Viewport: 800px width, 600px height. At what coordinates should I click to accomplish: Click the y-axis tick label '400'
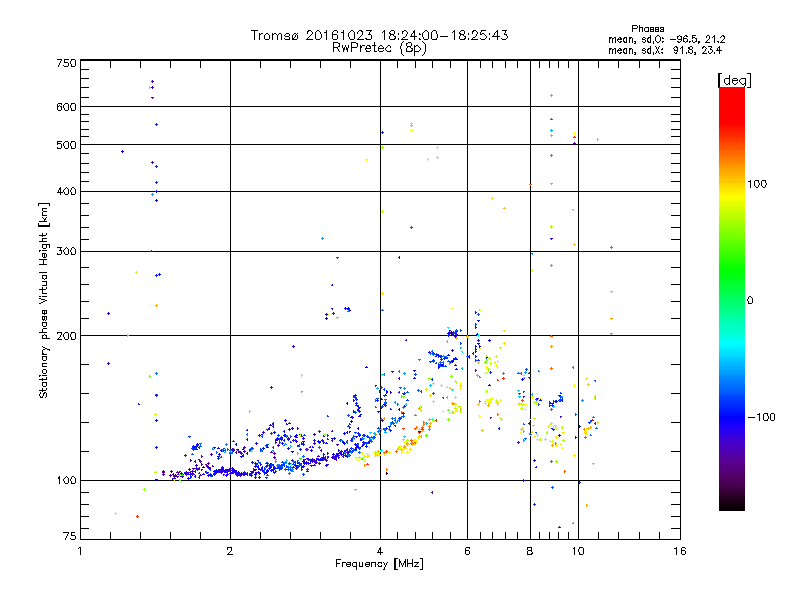click(x=66, y=191)
